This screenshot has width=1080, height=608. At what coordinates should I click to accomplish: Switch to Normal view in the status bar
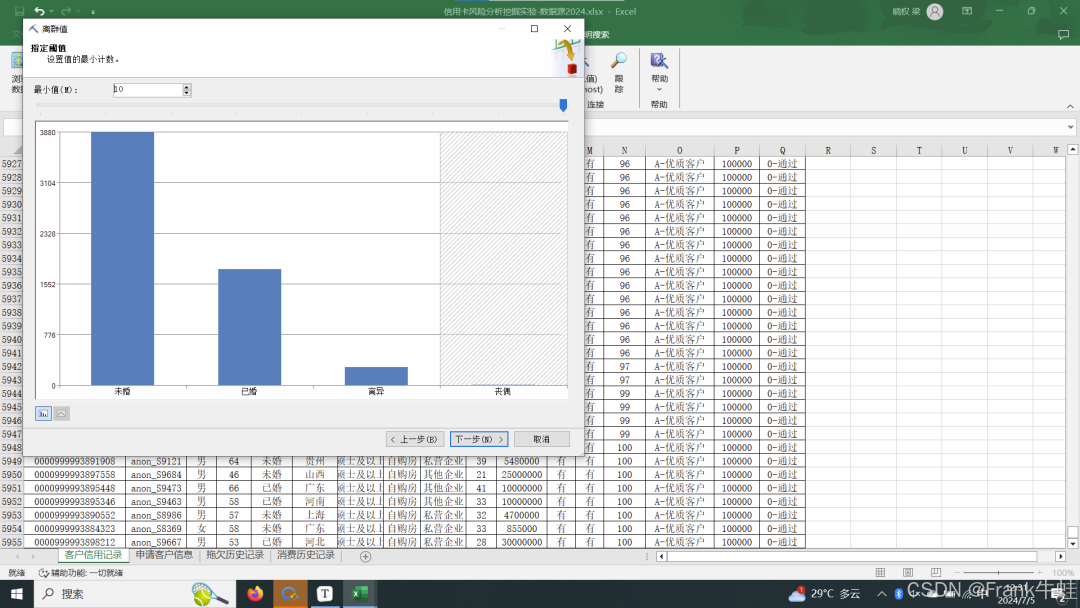[x=880, y=573]
